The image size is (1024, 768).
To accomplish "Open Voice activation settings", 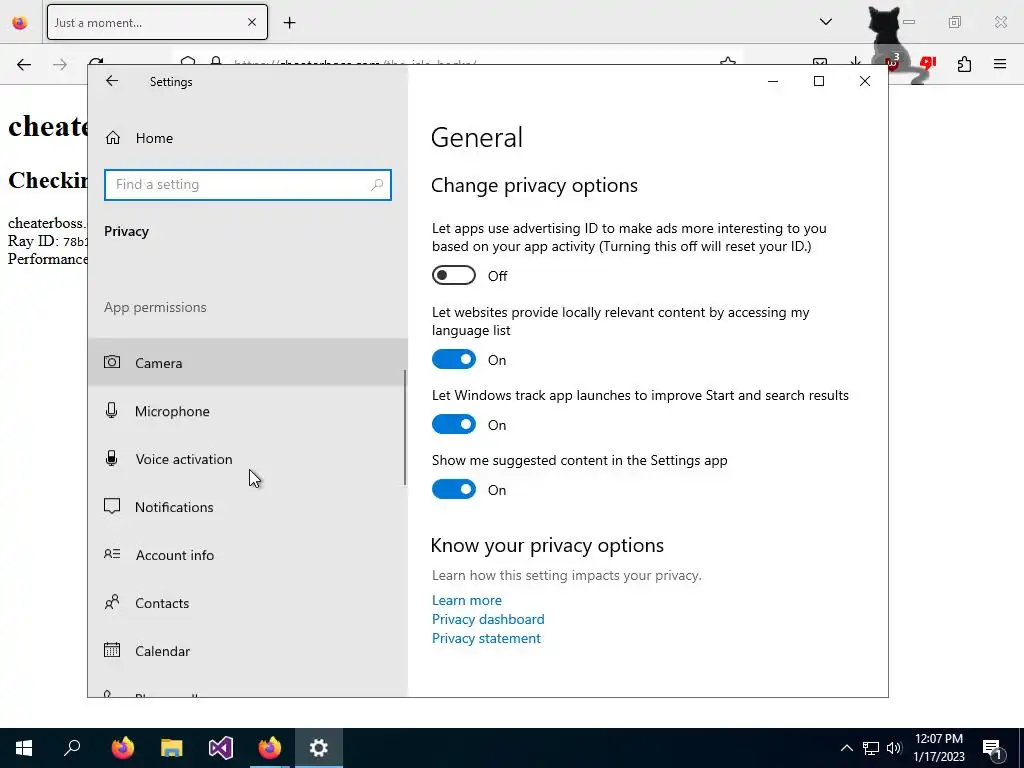I will click(x=248, y=459).
